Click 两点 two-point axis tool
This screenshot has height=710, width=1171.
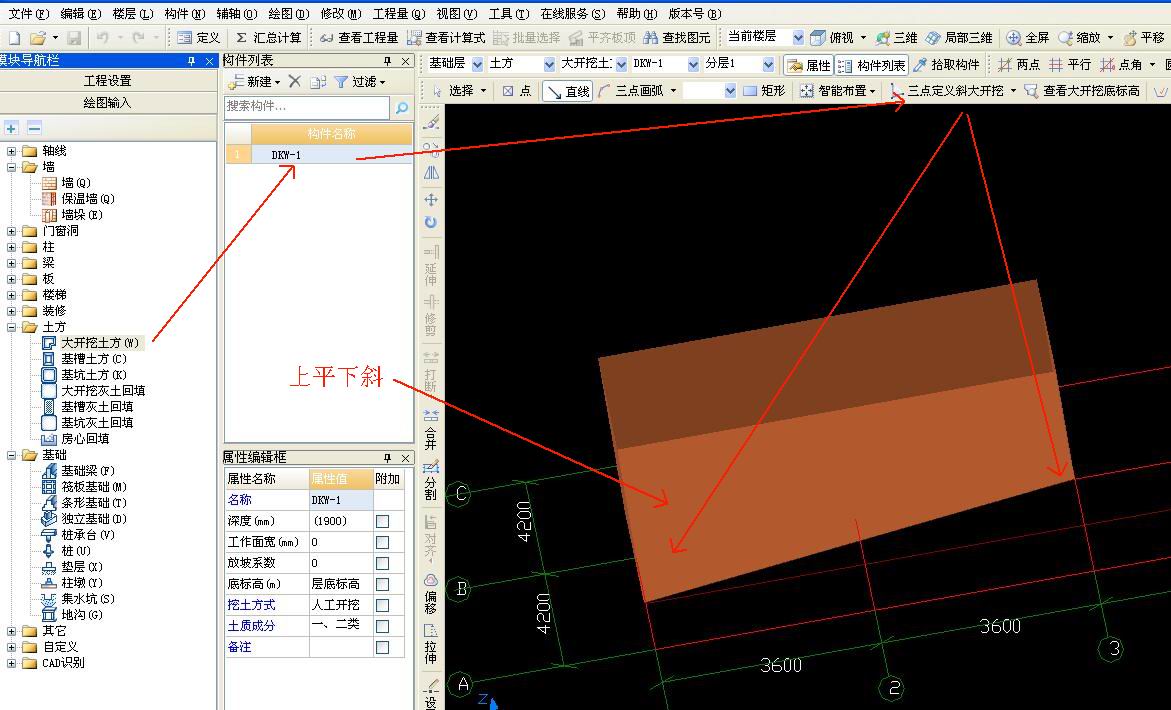pyautogui.click(x=1019, y=65)
